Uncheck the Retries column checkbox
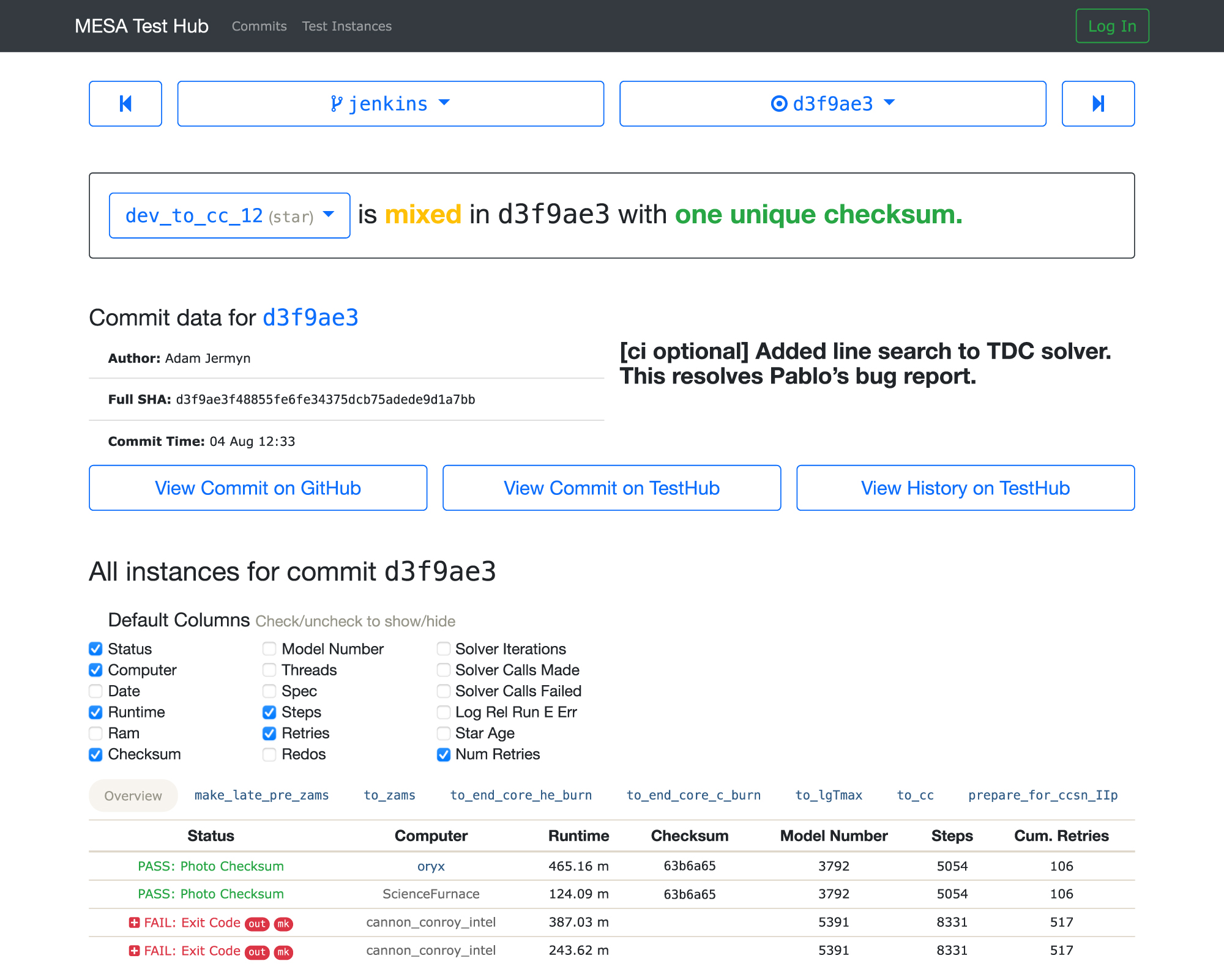 point(269,733)
